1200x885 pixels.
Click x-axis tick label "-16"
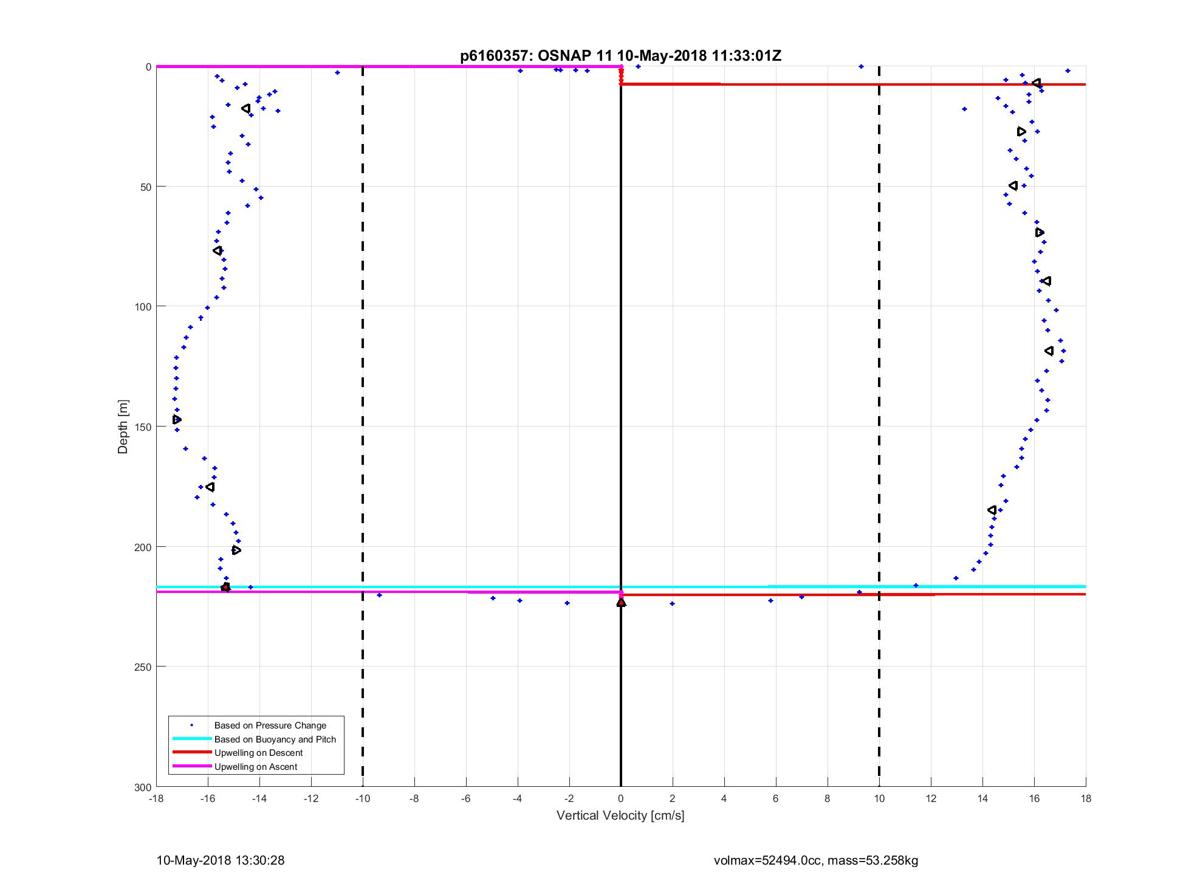click(207, 799)
